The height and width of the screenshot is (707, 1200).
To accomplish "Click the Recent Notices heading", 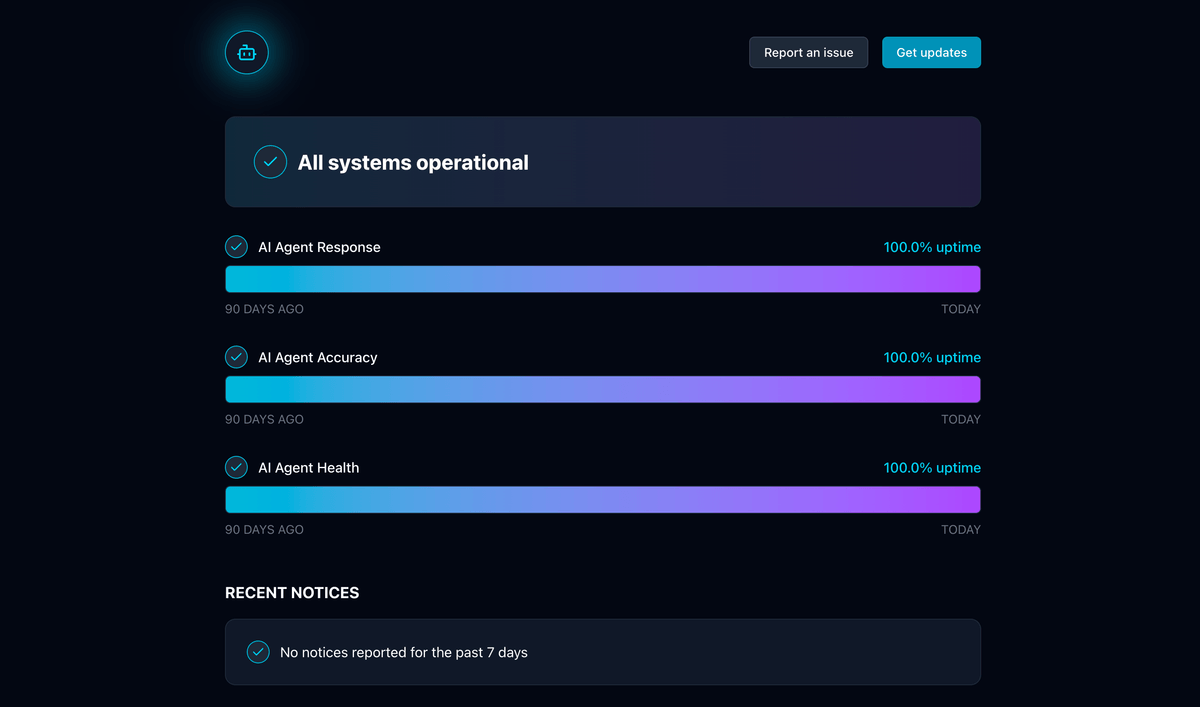I will coord(292,593).
